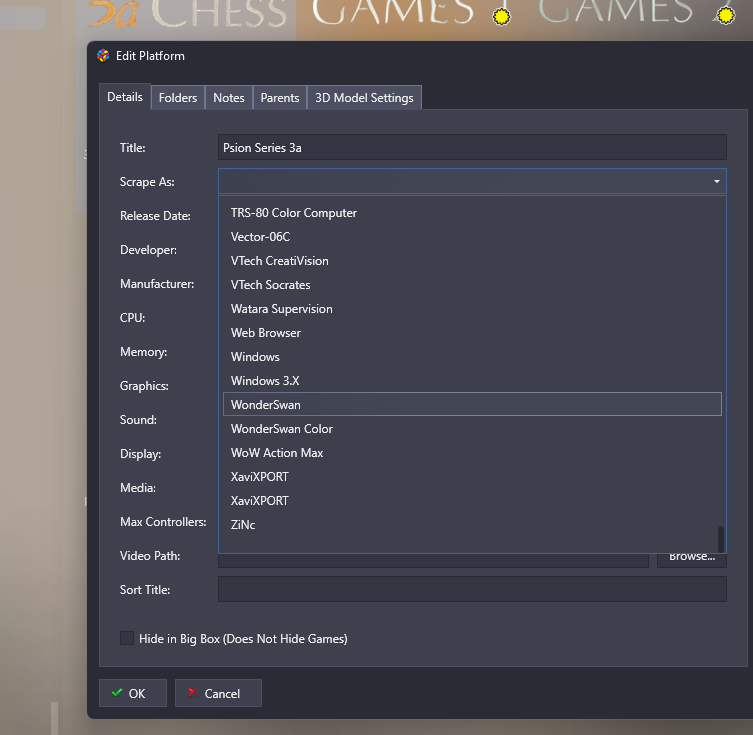
Task: Toggle Hide in Big Box checkbox
Action: [x=127, y=638]
